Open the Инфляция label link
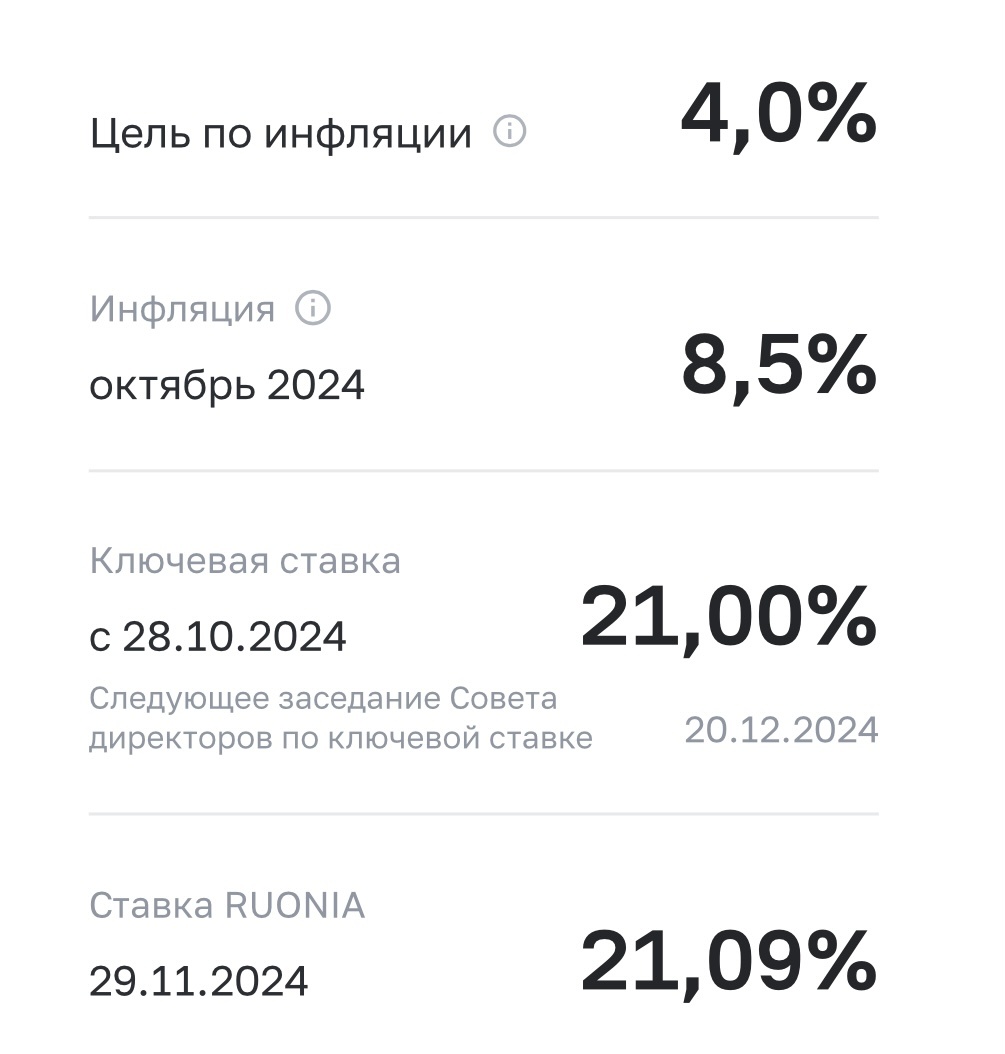The image size is (1005, 1054). click(182, 309)
